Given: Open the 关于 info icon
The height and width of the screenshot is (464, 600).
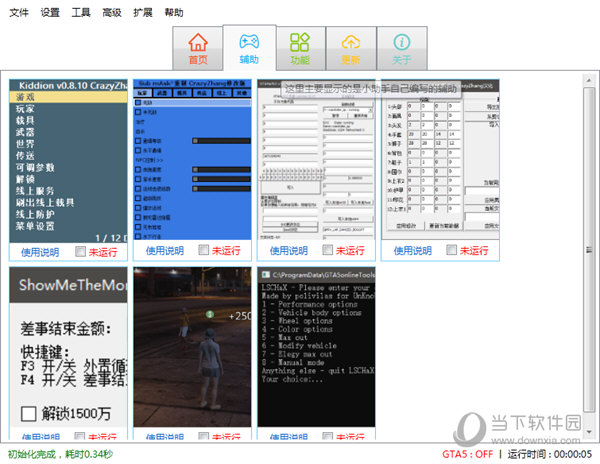Looking at the screenshot, I should [402, 48].
